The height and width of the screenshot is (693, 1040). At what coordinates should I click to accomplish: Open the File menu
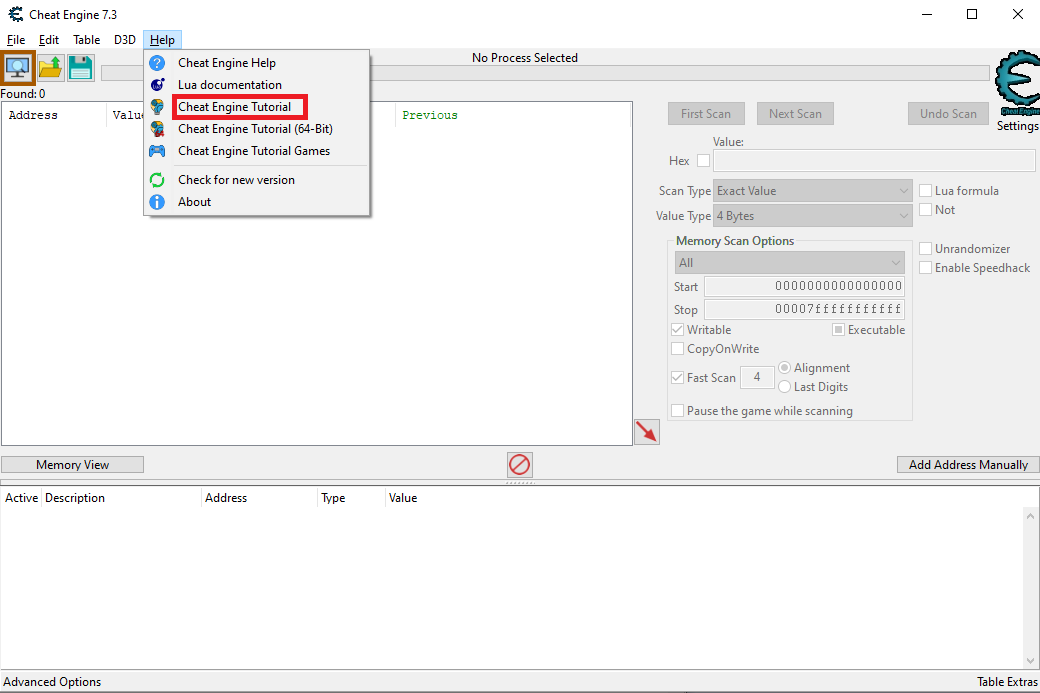click(16, 40)
